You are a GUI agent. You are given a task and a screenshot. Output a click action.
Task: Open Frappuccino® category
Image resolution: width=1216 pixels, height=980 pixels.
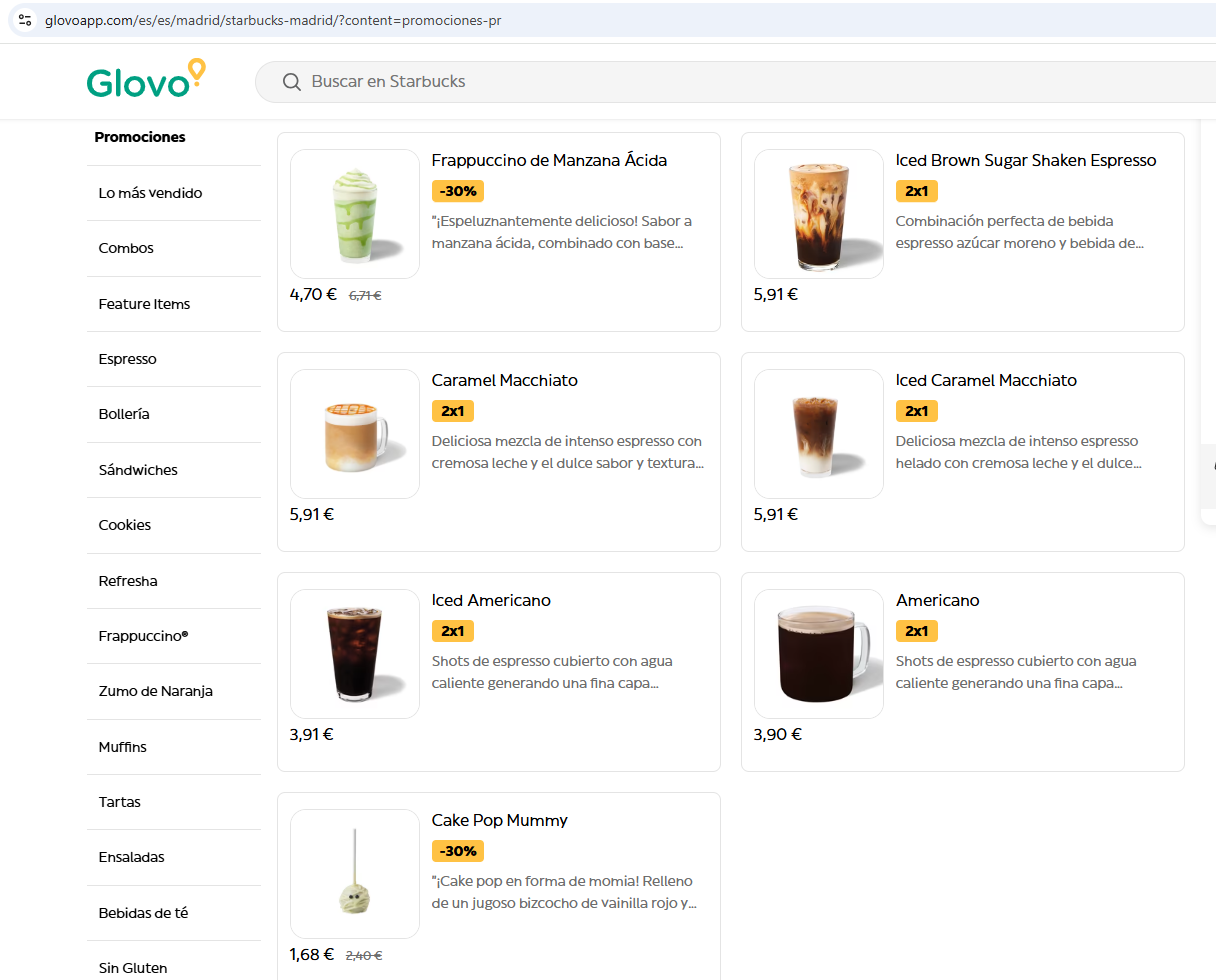(x=143, y=636)
